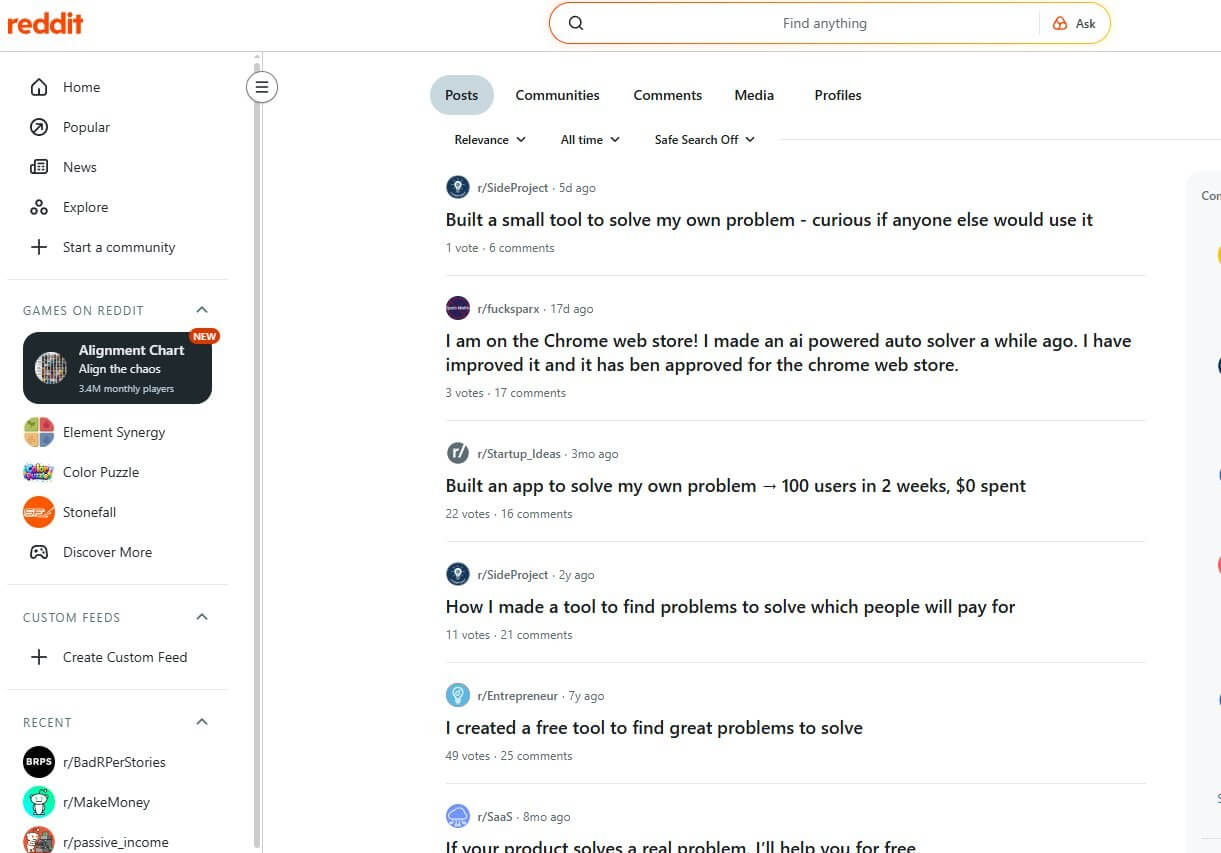The width and height of the screenshot is (1221, 853).
Task: Open the Relevance sort dropdown
Action: [490, 139]
